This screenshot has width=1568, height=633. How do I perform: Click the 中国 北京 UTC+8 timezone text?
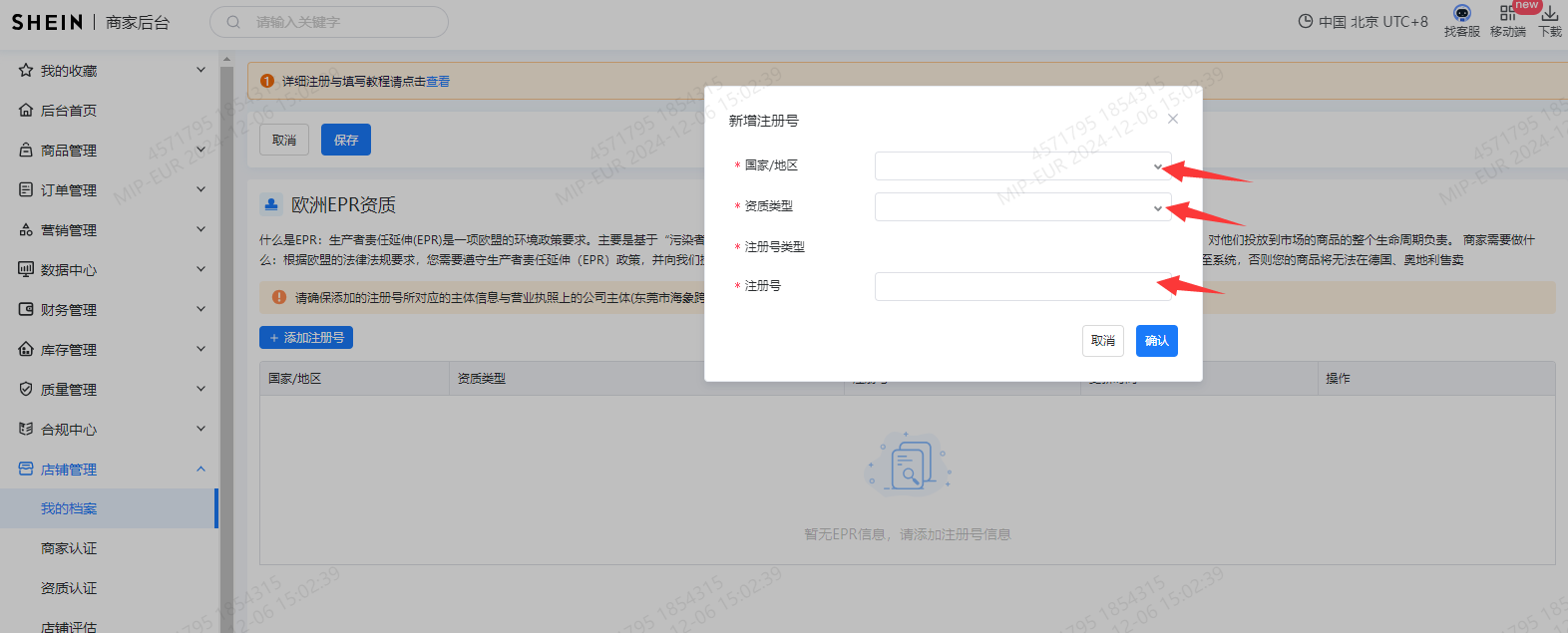1373,22
